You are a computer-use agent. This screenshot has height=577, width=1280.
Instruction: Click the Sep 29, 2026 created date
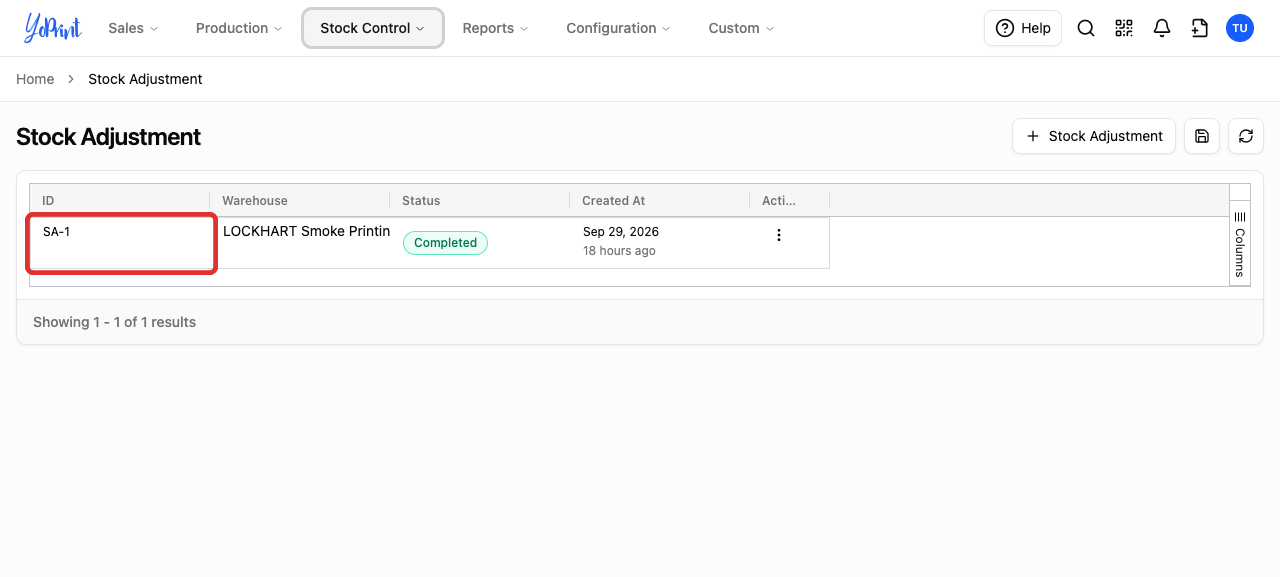(x=621, y=231)
